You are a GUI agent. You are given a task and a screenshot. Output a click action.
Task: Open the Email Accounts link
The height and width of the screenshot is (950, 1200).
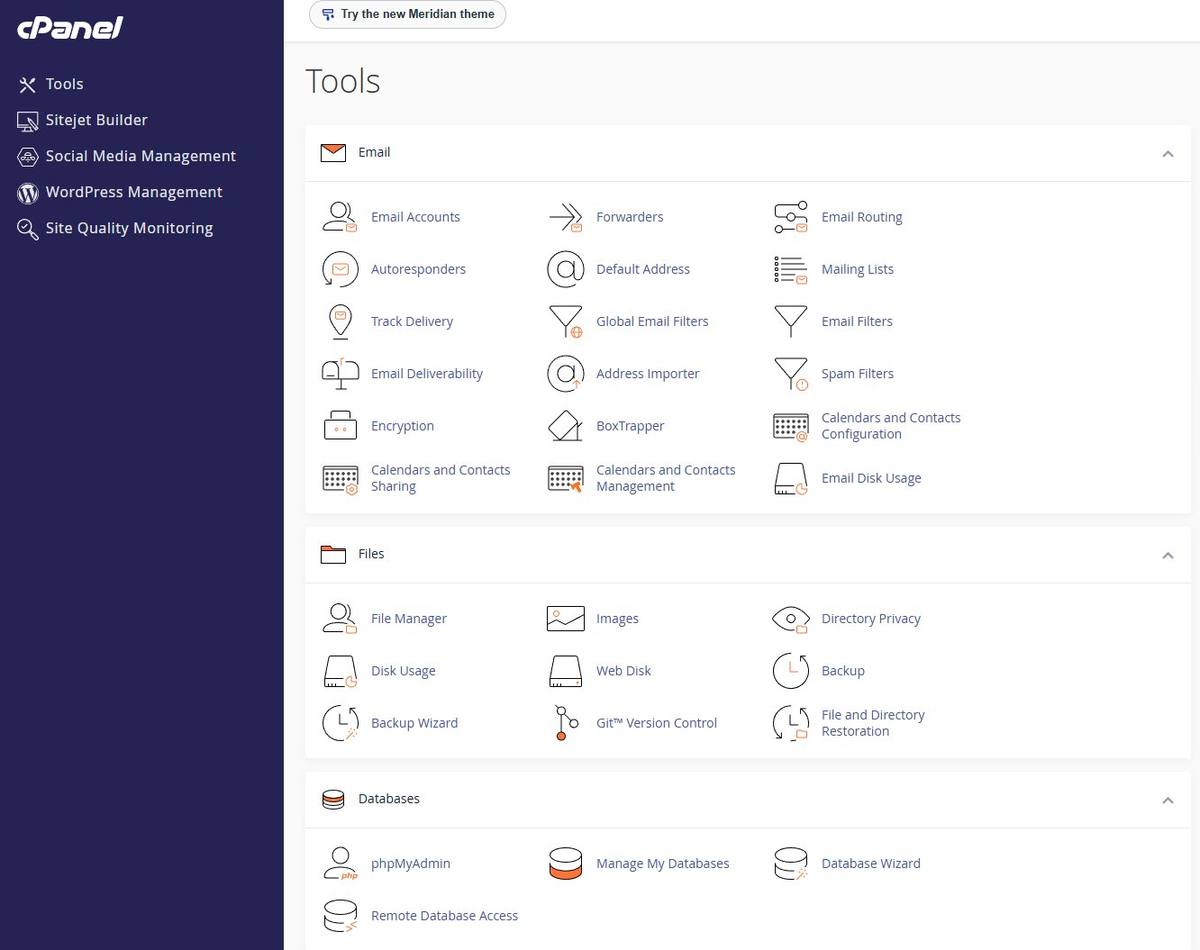tap(415, 217)
